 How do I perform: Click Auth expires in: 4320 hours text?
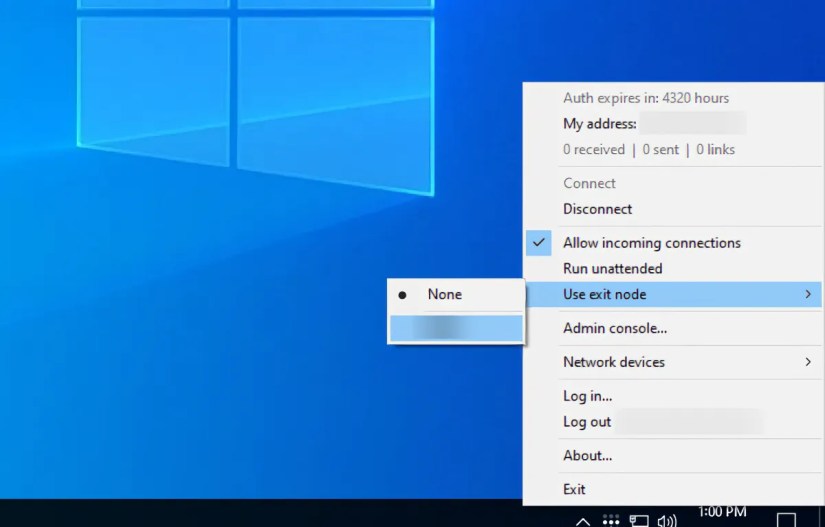point(646,98)
